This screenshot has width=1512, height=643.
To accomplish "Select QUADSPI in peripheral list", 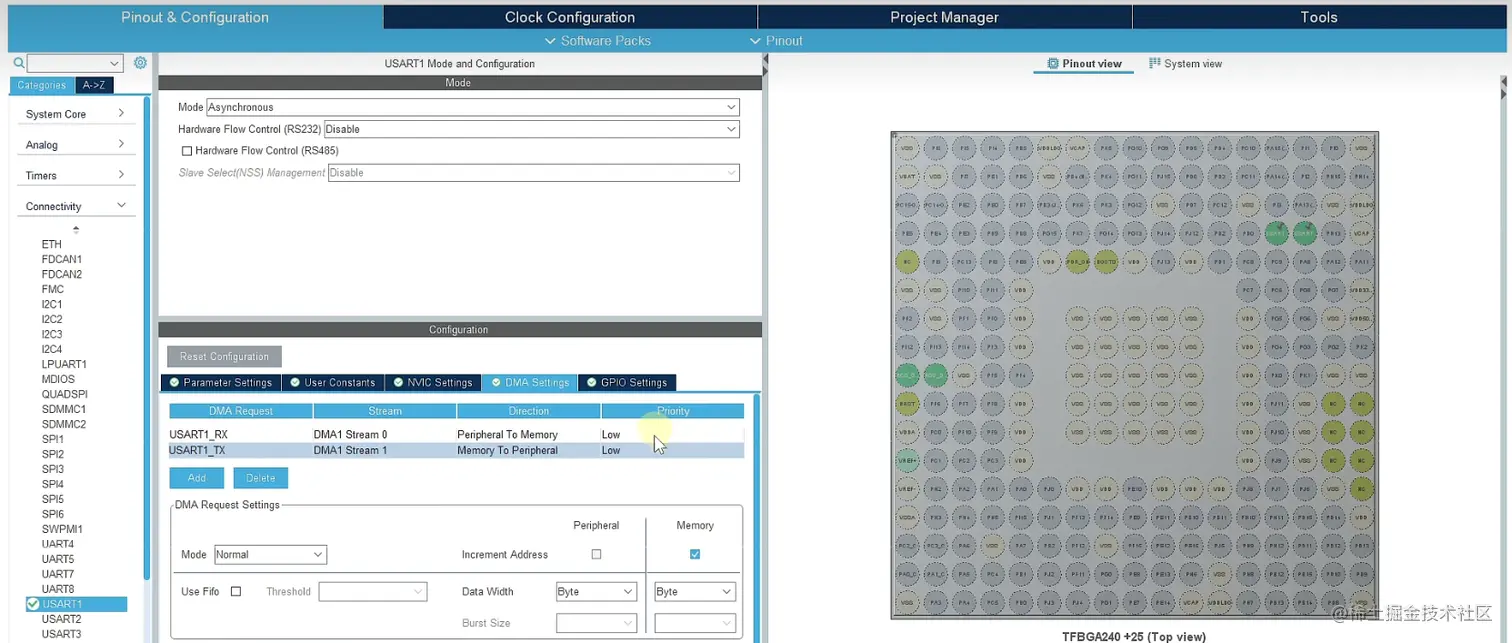I will [65, 394].
